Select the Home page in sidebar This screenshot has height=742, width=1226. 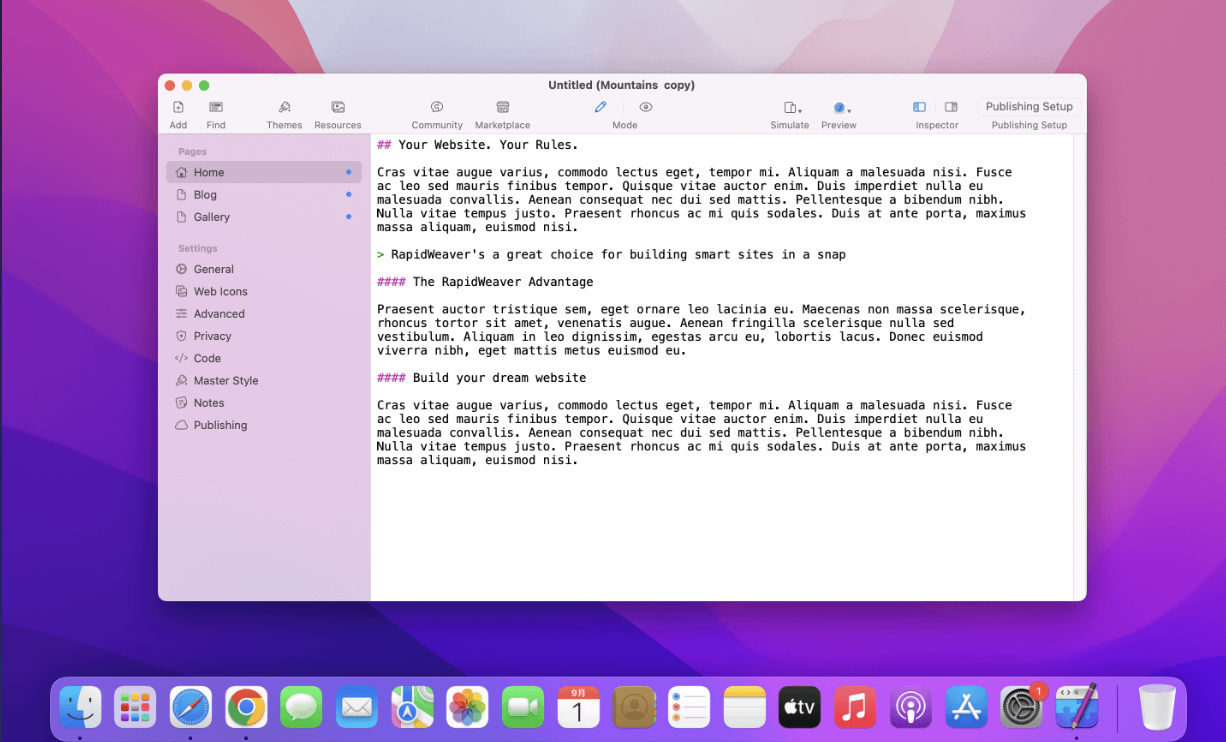[264, 172]
